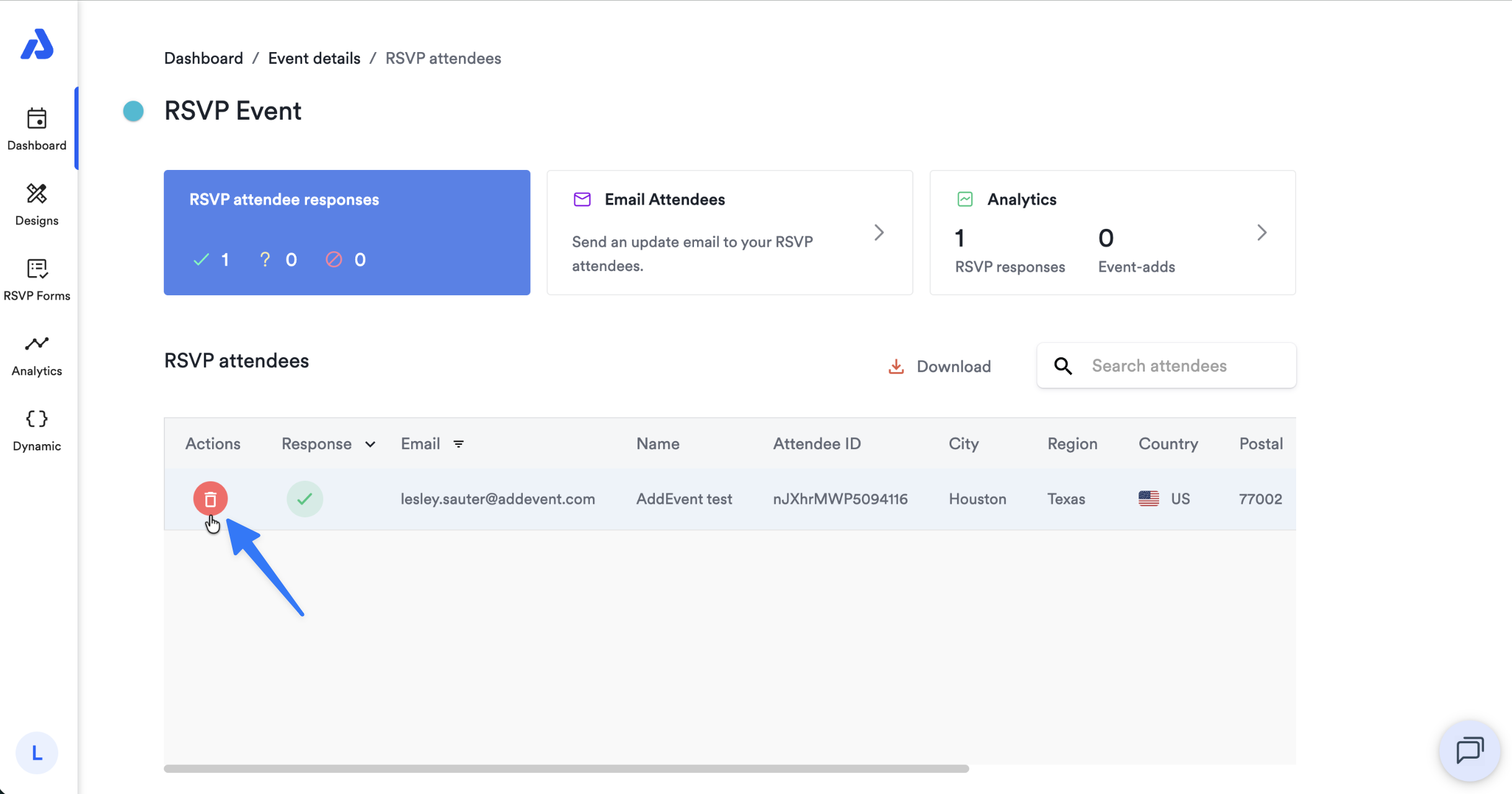Viewport: 1512px width, 794px height.
Task: Open Analytics in the sidebar
Action: 37,355
